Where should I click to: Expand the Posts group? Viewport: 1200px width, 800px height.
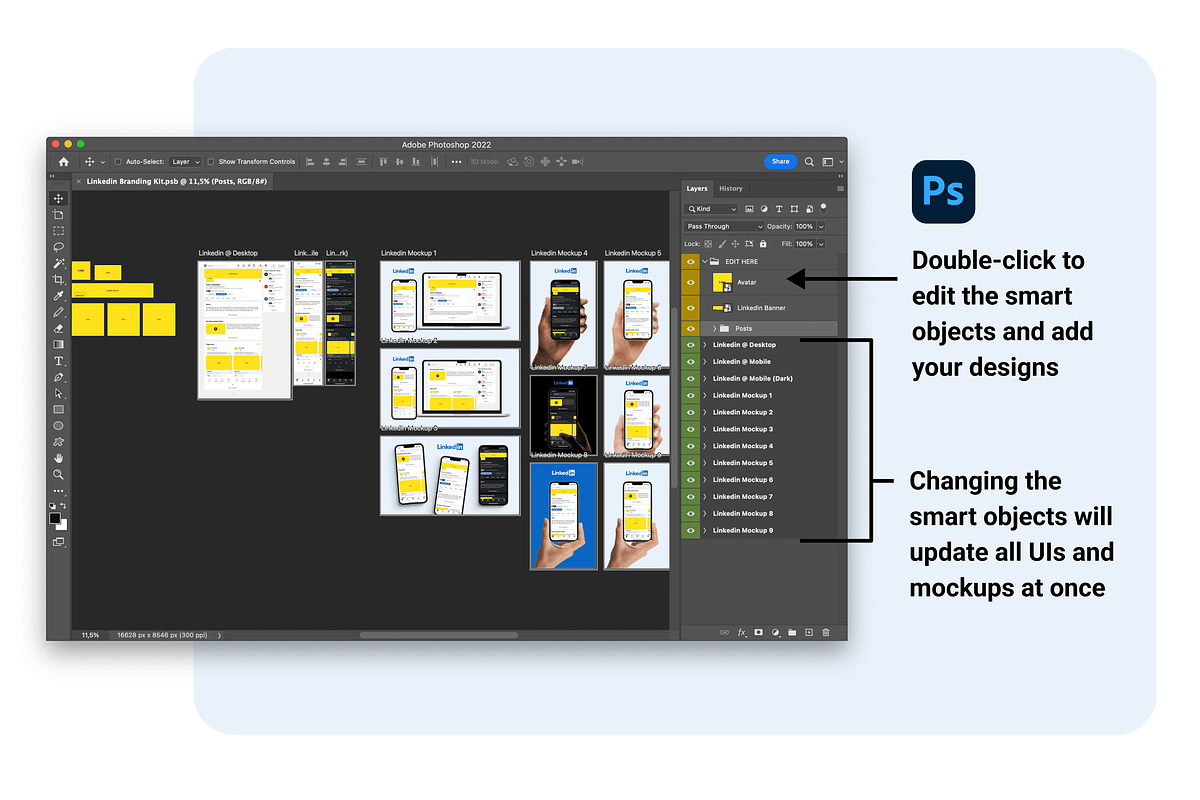coord(714,328)
